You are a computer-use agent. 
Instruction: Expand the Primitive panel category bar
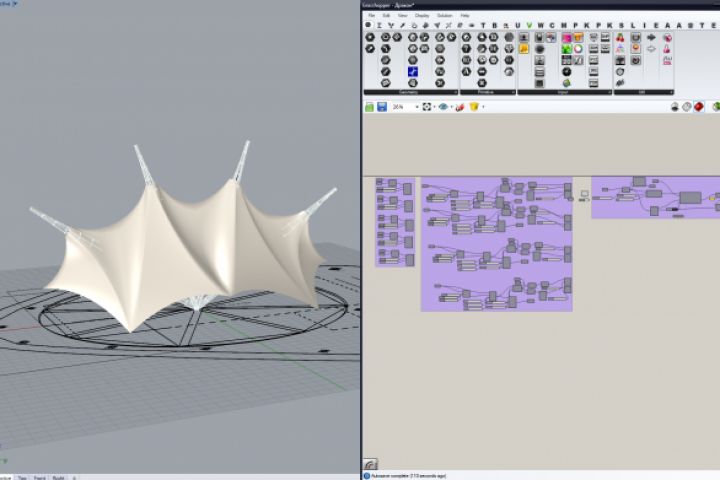pos(488,92)
